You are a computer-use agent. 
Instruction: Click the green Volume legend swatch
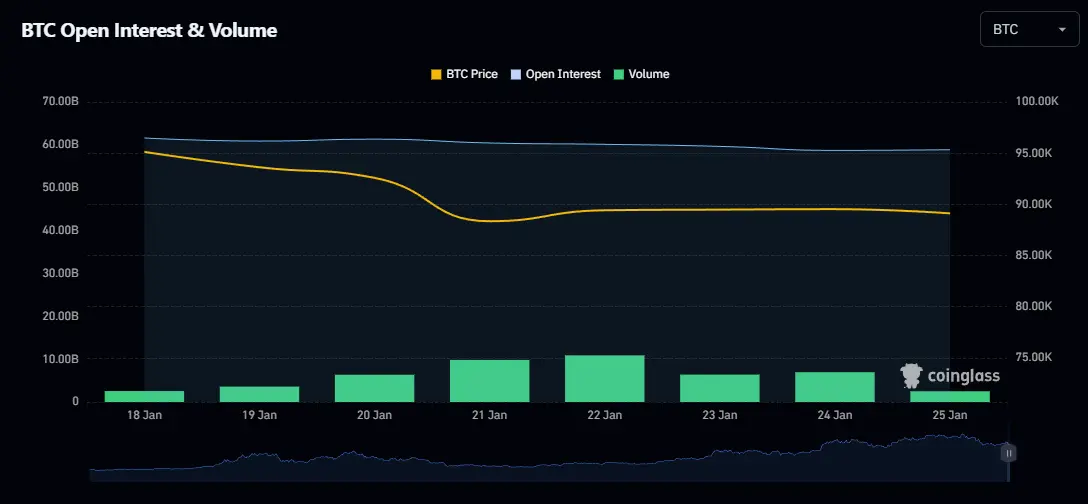pyautogui.click(x=619, y=74)
